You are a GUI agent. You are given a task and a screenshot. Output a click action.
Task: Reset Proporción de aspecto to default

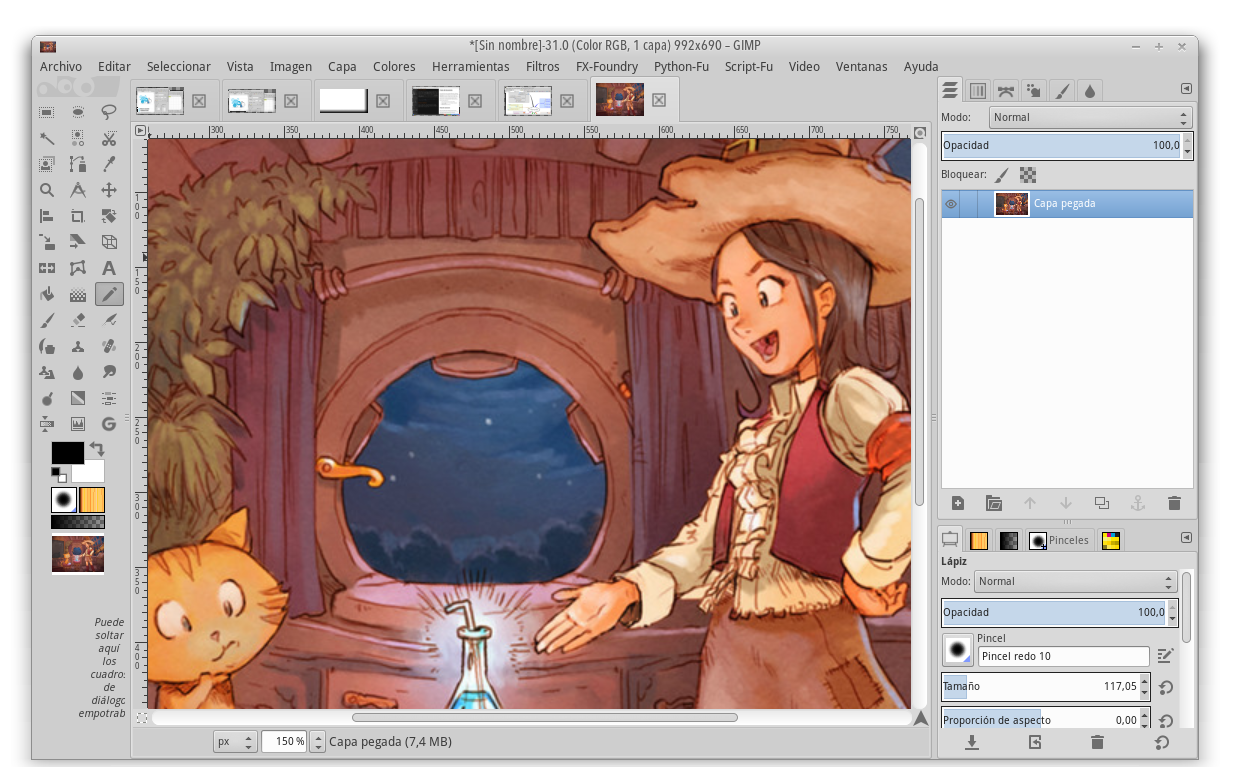coord(1165,720)
